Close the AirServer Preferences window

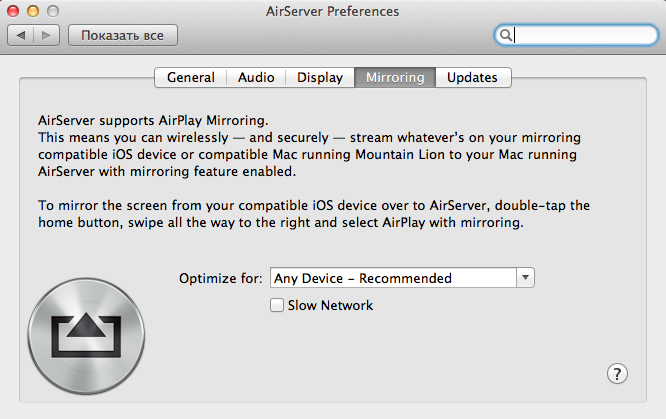[15, 11]
